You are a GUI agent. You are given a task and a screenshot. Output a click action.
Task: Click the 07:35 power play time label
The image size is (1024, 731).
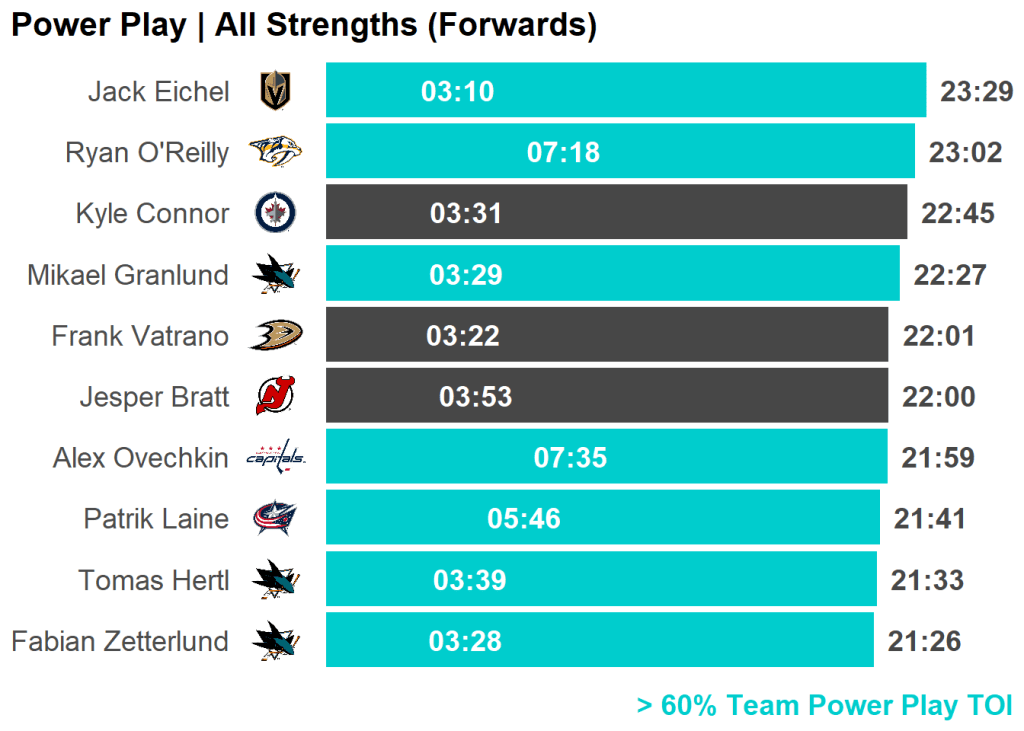coord(570,458)
